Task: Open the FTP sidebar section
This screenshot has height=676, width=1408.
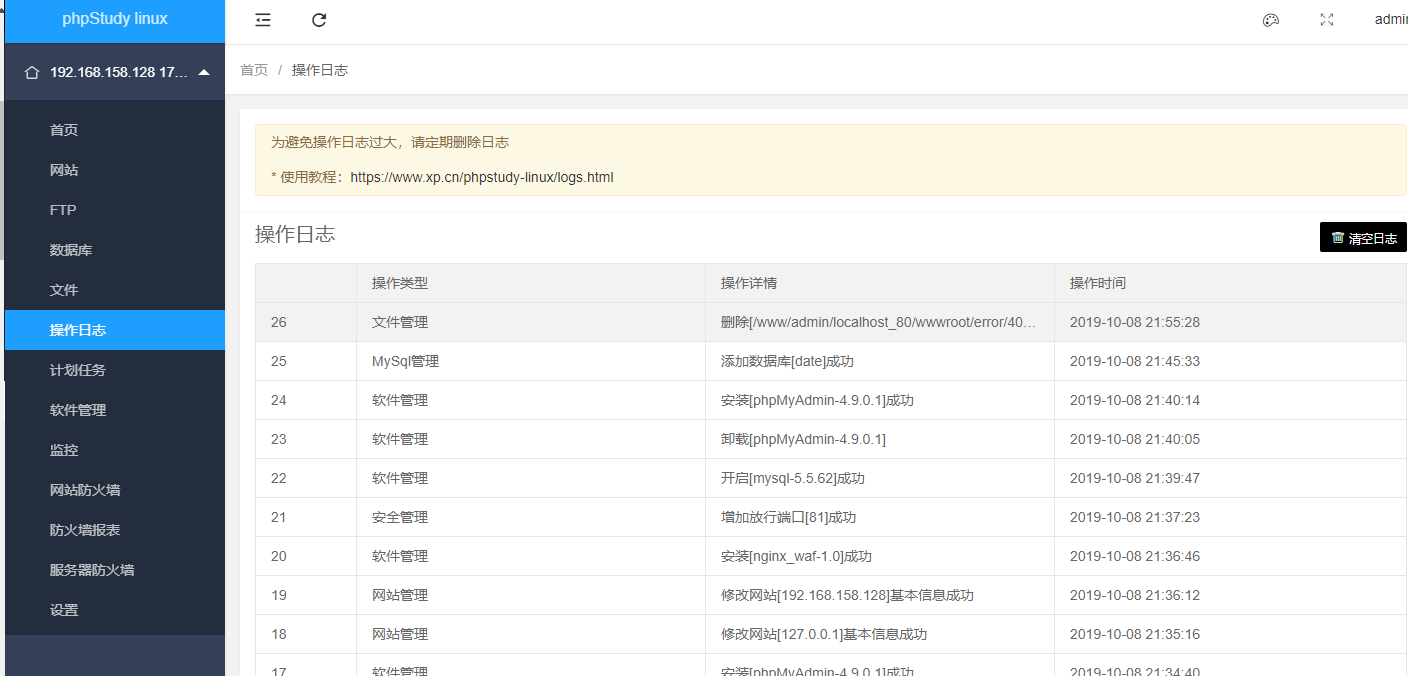Action: (x=63, y=210)
